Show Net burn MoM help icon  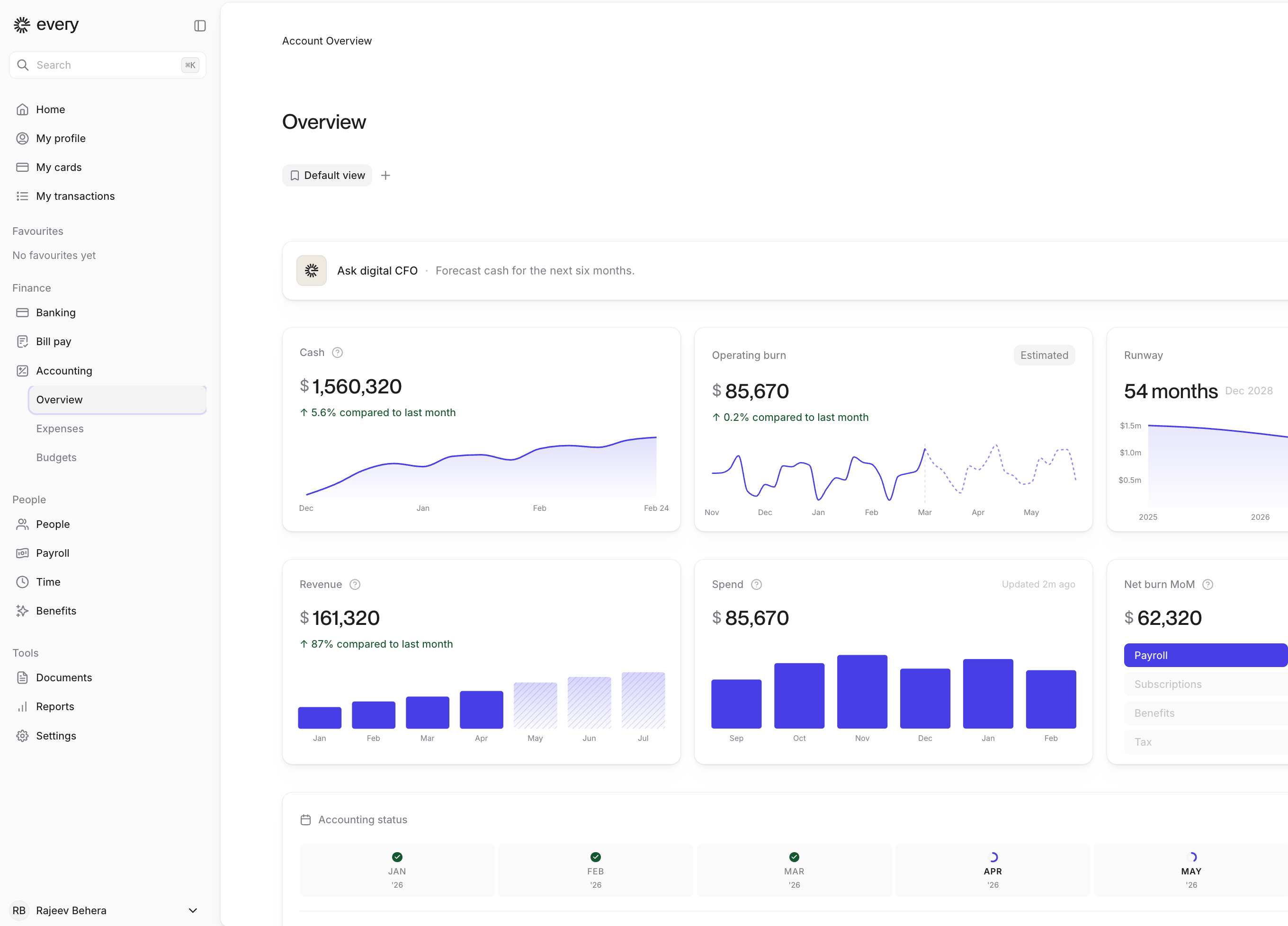(1208, 585)
